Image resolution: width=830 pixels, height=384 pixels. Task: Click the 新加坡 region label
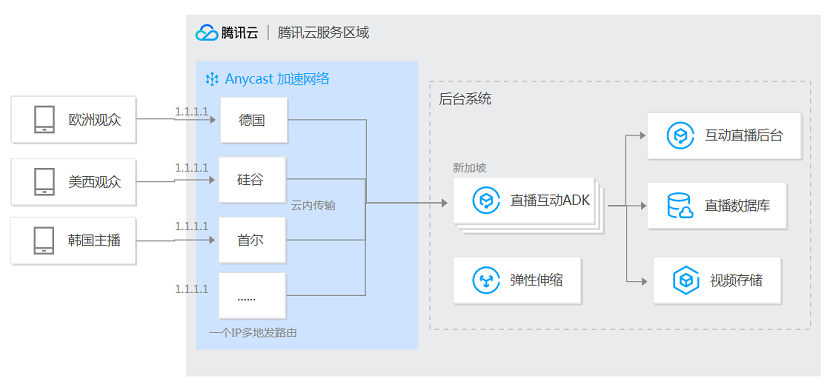(470, 168)
